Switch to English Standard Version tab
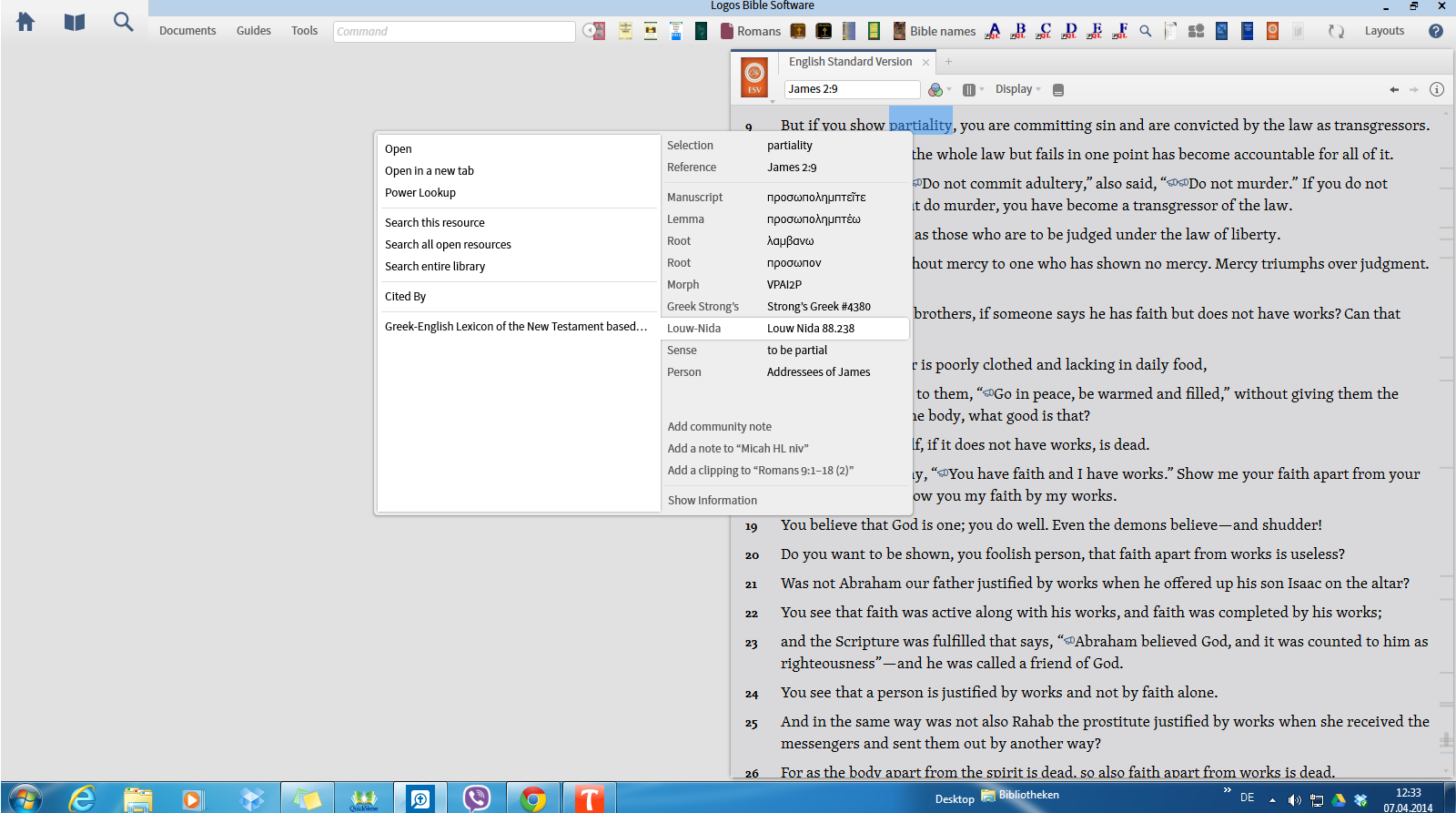This screenshot has height=813, width=1456. [x=850, y=62]
